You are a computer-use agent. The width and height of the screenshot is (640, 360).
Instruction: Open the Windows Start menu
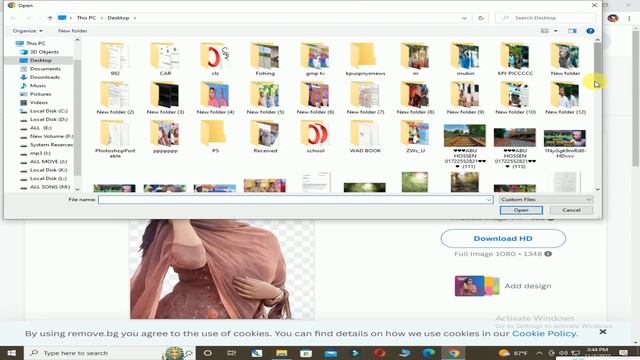[11, 353]
